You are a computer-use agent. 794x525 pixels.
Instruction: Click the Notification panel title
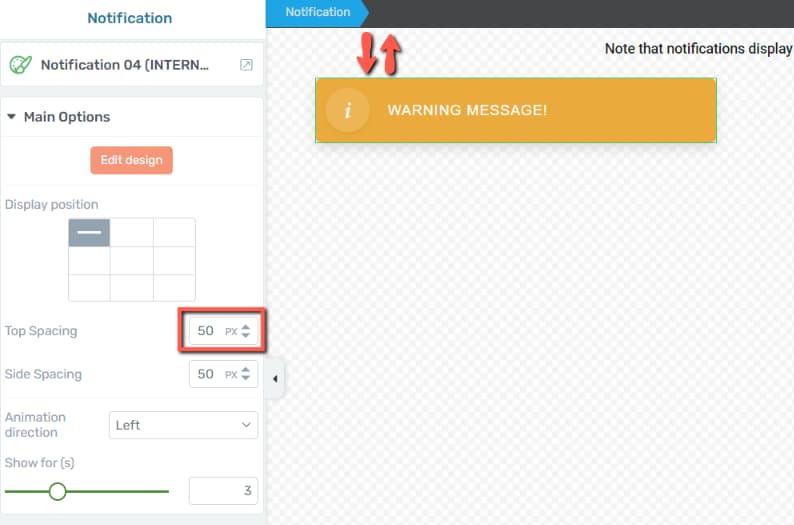[130, 18]
